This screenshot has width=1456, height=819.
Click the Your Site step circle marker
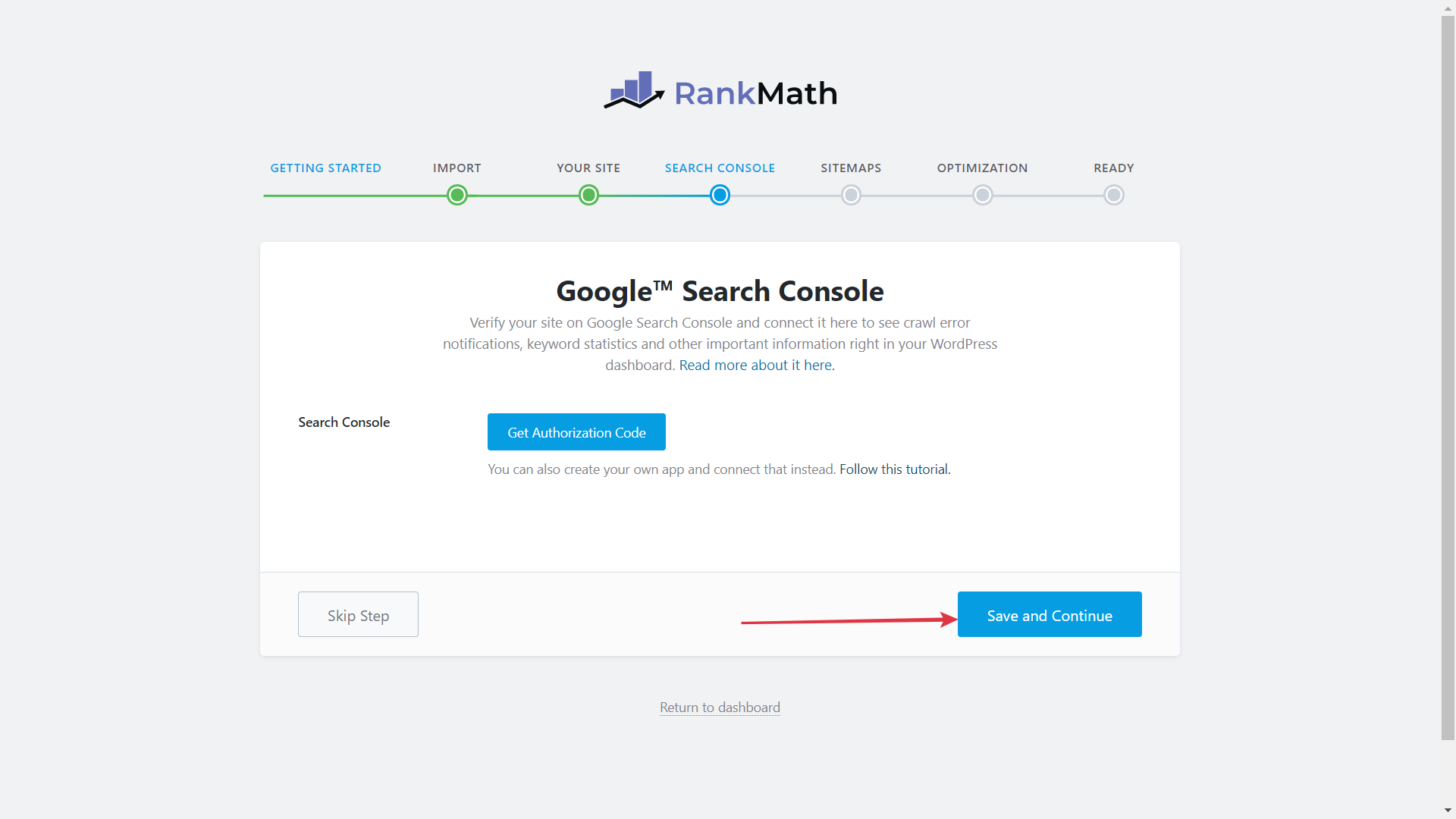coord(588,196)
